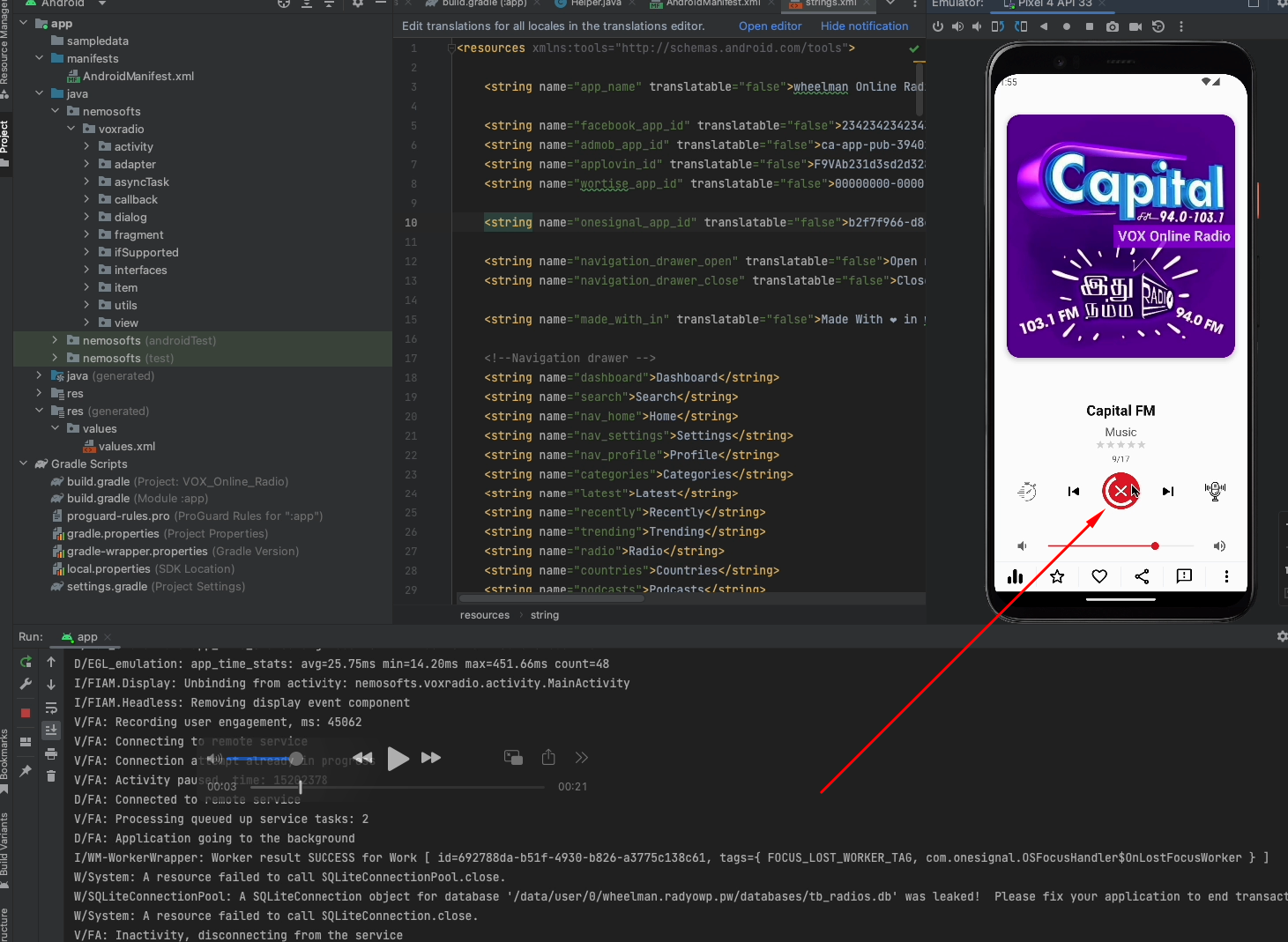Take an emulator screenshot with the camera icon
This screenshot has width=1288, height=942.
[1113, 26]
